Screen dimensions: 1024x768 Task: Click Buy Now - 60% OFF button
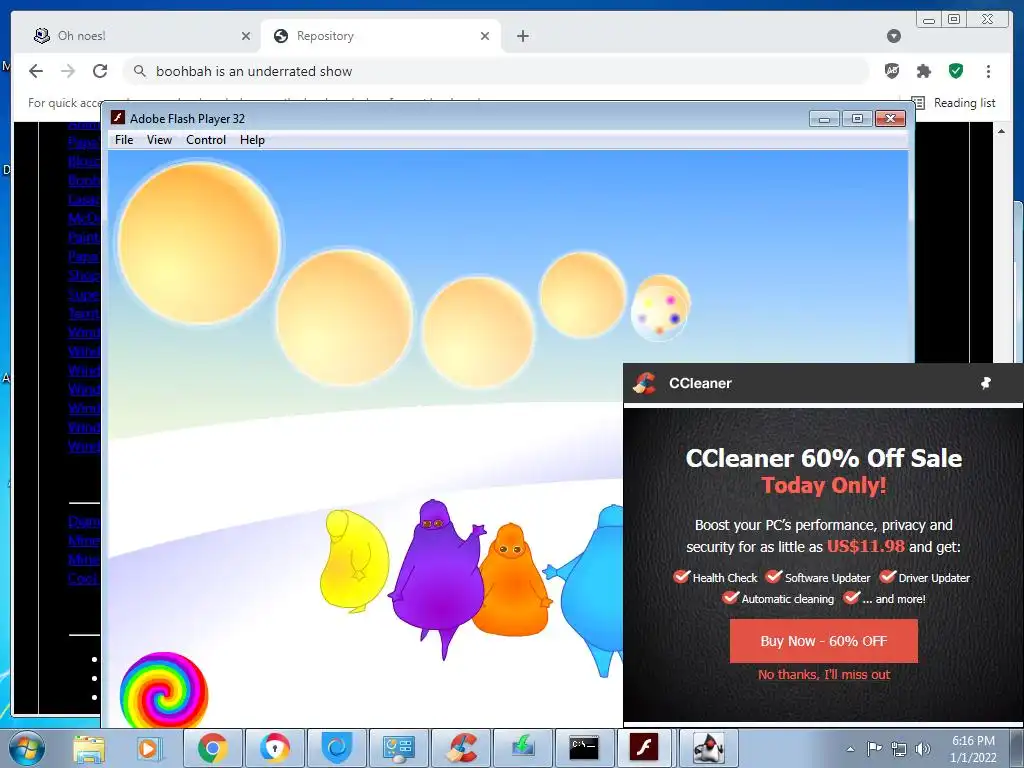(x=824, y=641)
